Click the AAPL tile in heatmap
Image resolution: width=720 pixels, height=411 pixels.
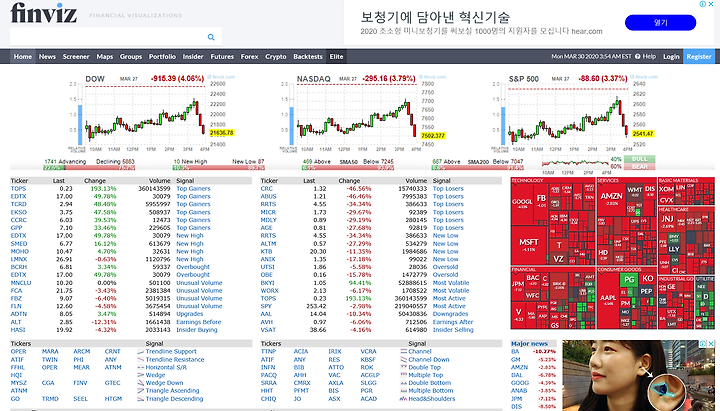[608, 301]
